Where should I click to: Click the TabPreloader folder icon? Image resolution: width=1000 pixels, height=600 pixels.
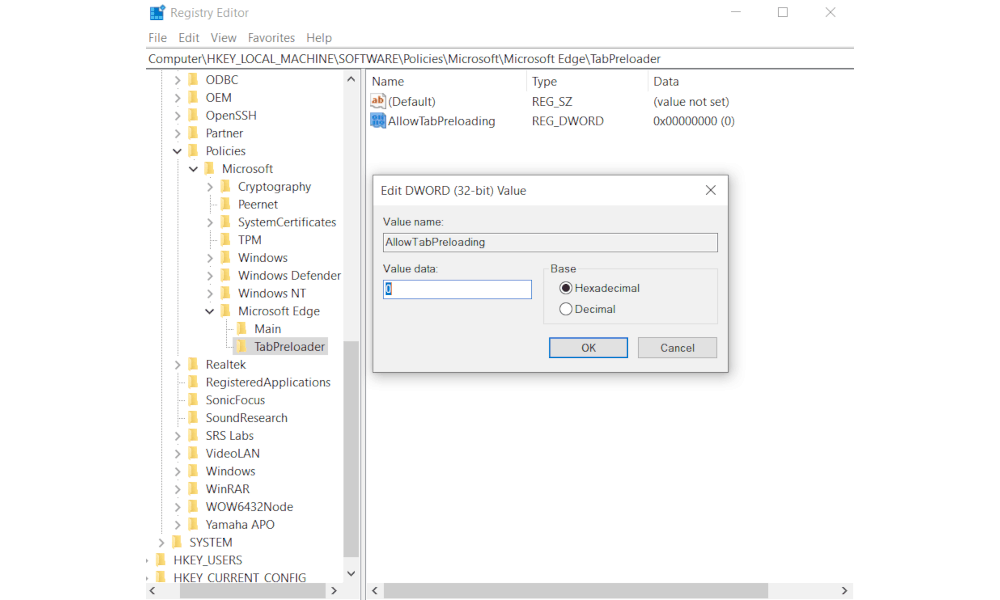(x=241, y=347)
